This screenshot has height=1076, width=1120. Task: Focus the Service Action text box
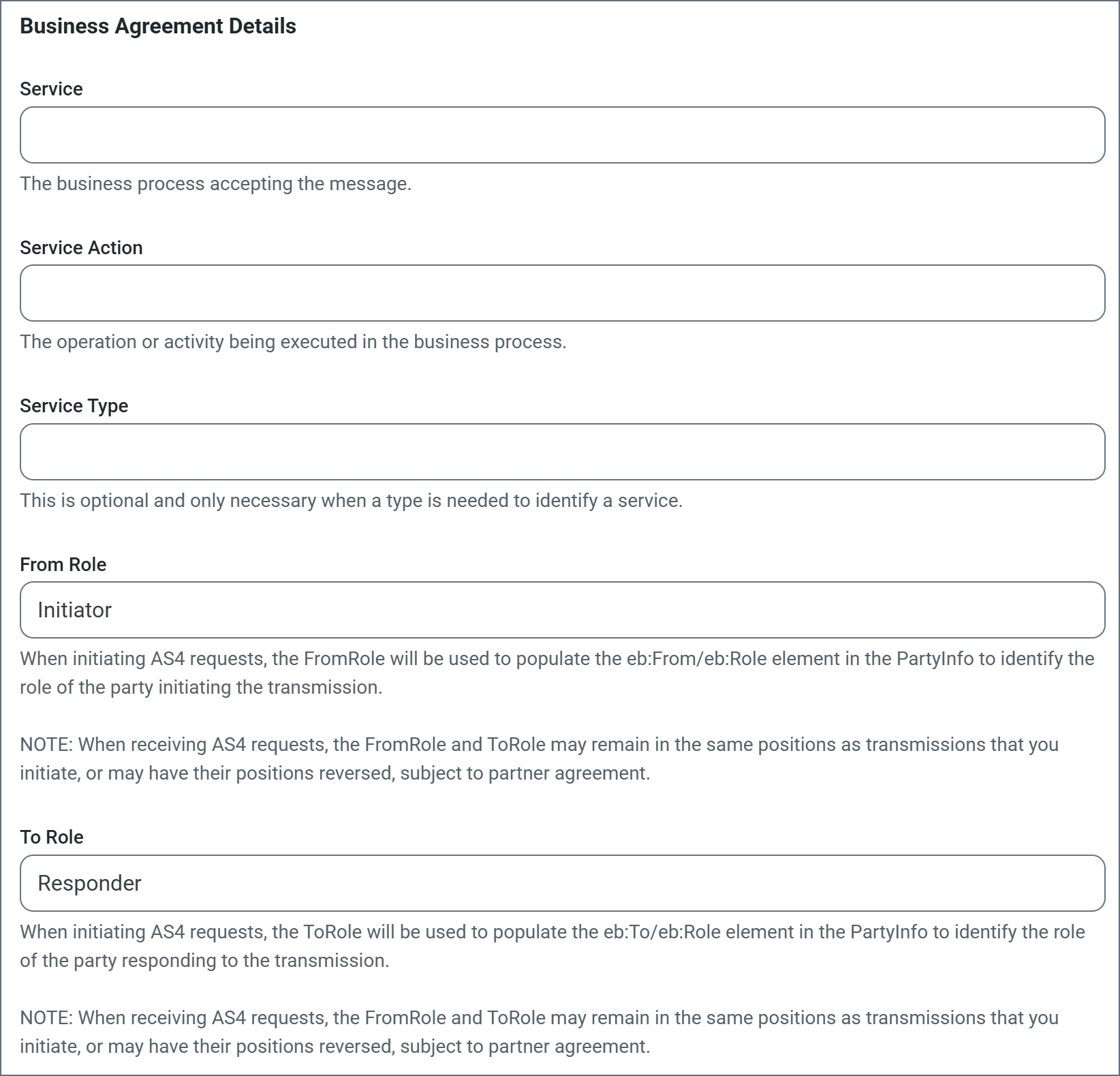tap(562, 293)
